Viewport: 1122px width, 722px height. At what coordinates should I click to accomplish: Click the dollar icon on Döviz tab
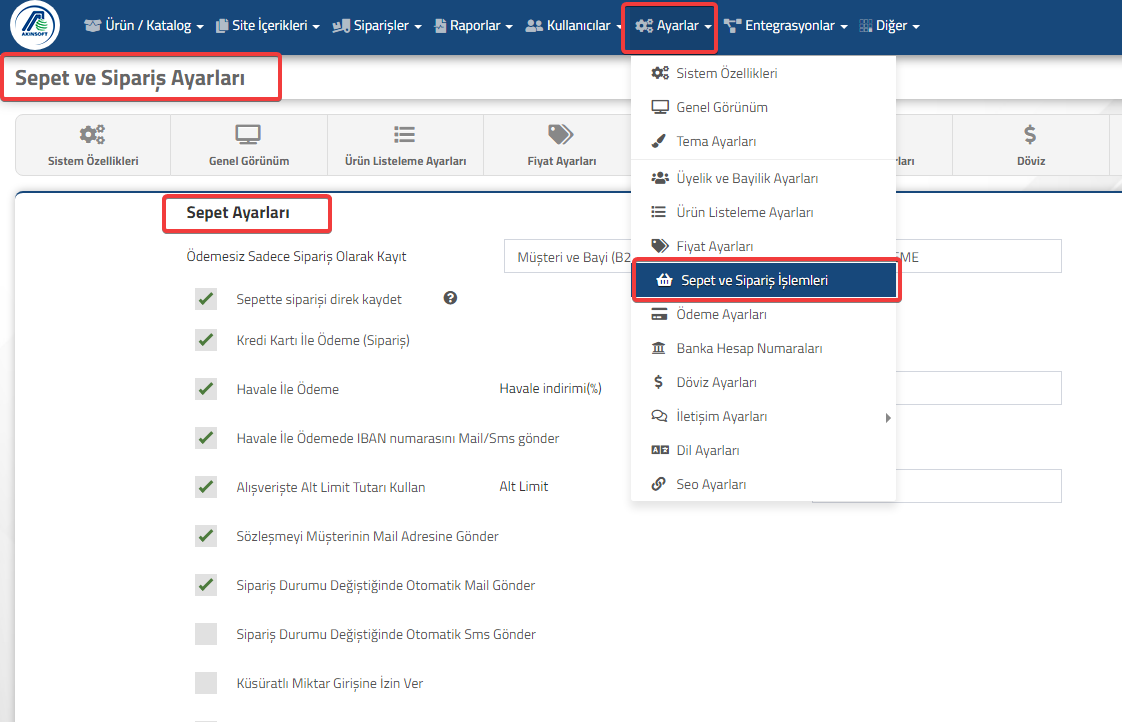click(x=1030, y=134)
